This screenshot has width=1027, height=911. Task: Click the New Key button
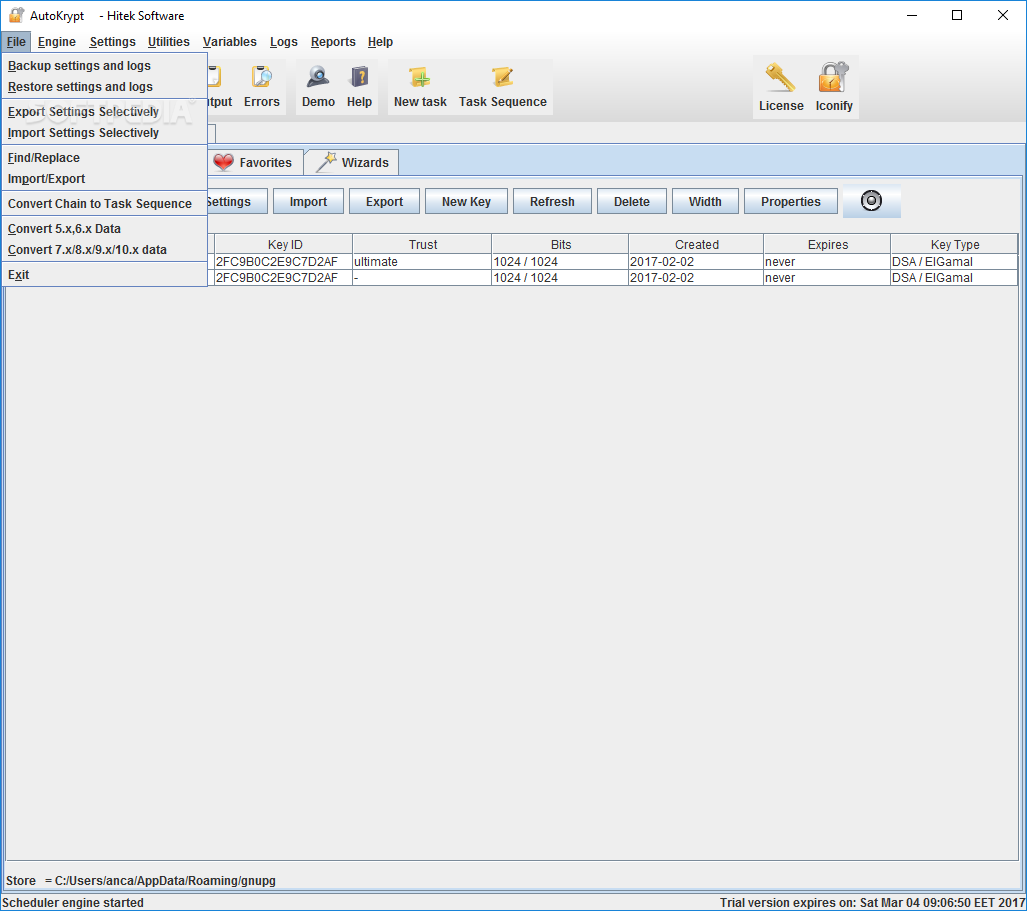click(x=466, y=202)
